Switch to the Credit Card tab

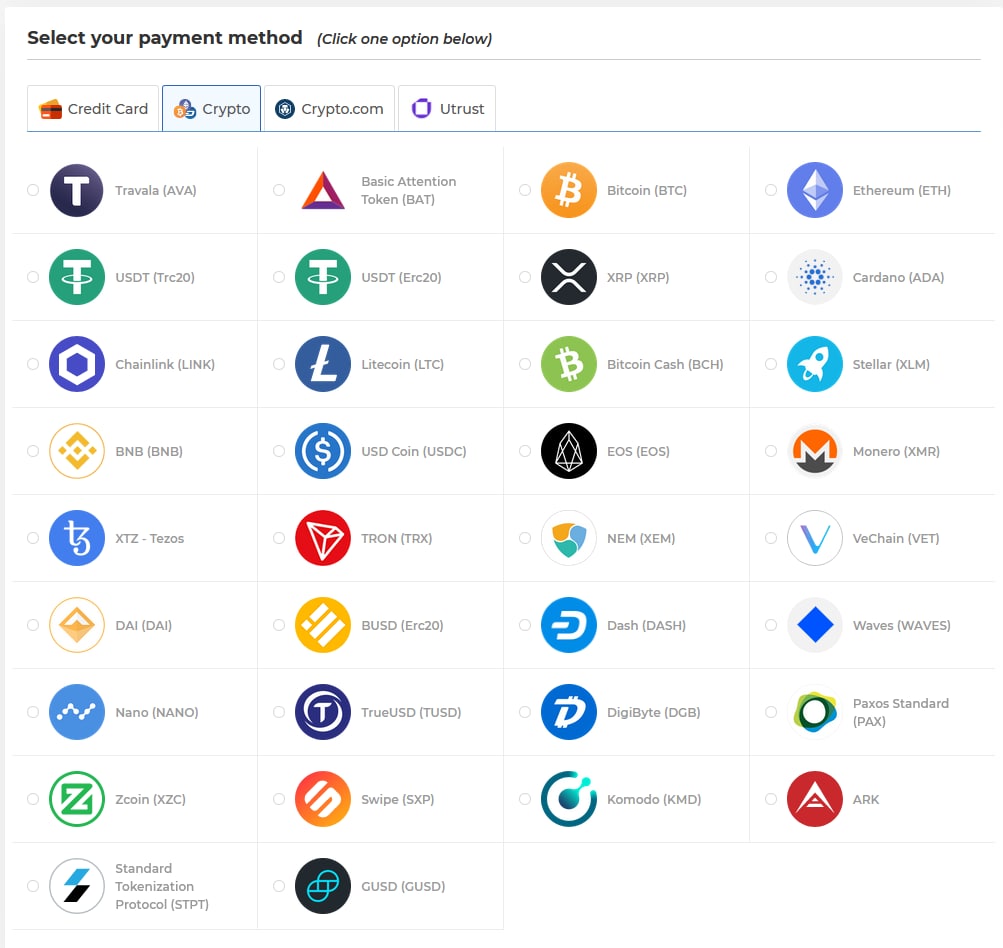(x=93, y=109)
